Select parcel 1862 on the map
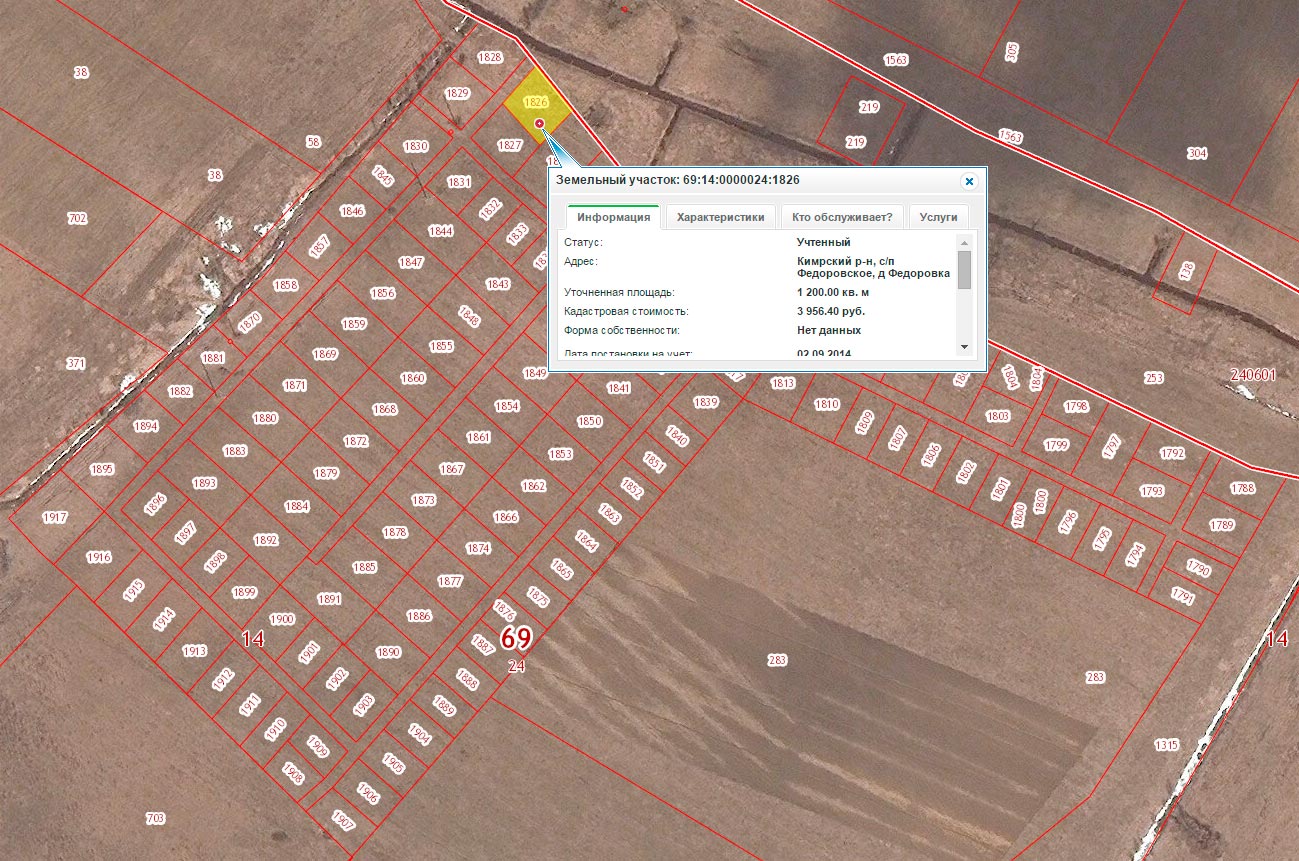Image resolution: width=1299 pixels, height=861 pixels. point(534,486)
